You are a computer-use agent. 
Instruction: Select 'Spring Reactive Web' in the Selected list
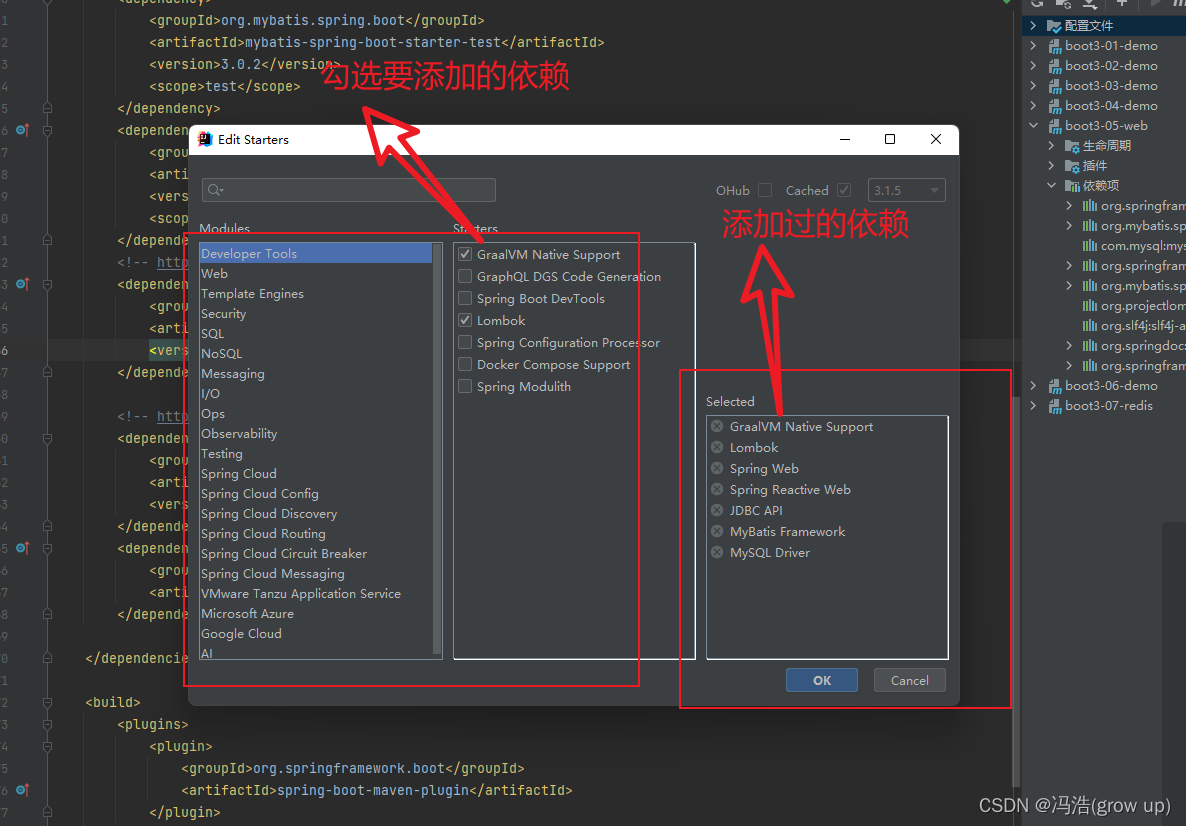click(x=790, y=489)
